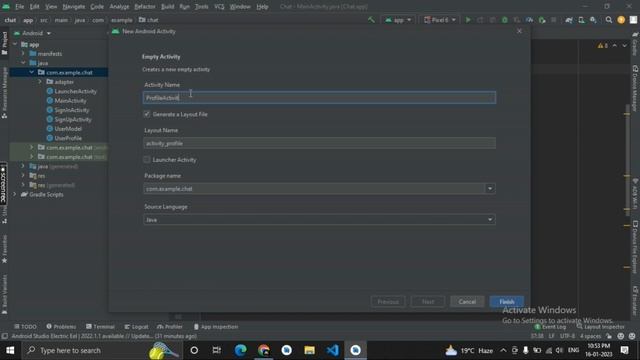Click the Search Everywhere magnifier icon
Image resolution: width=640 pixels, height=360 pixels.
pos(609,20)
